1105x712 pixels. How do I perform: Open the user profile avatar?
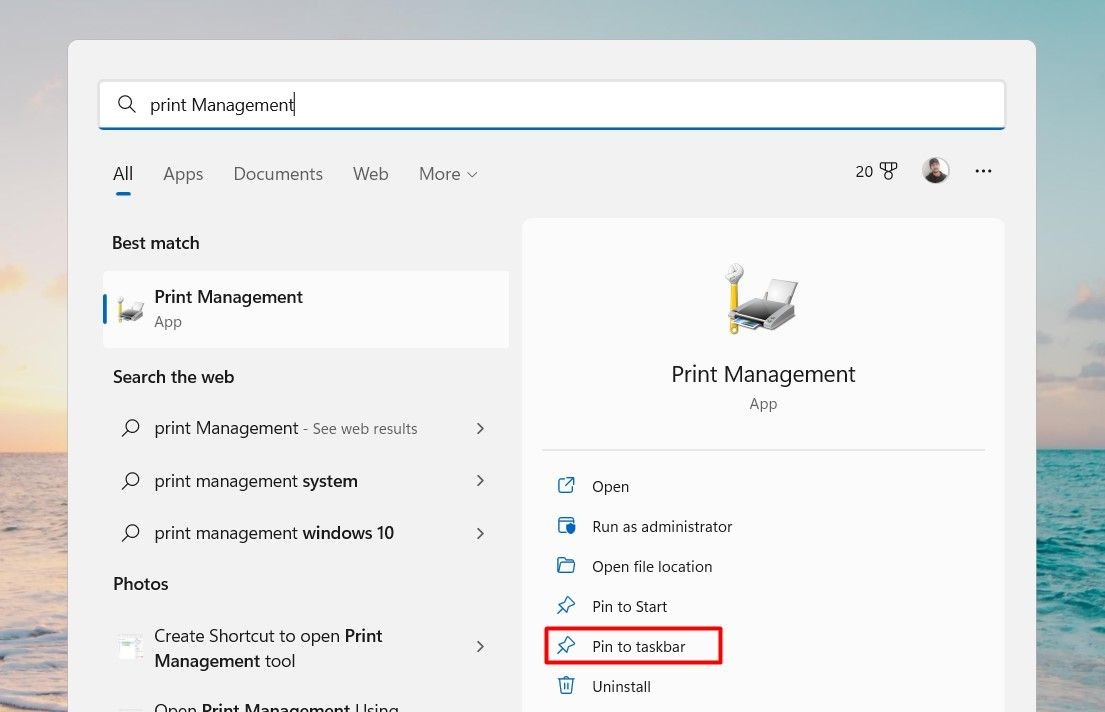(x=935, y=171)
